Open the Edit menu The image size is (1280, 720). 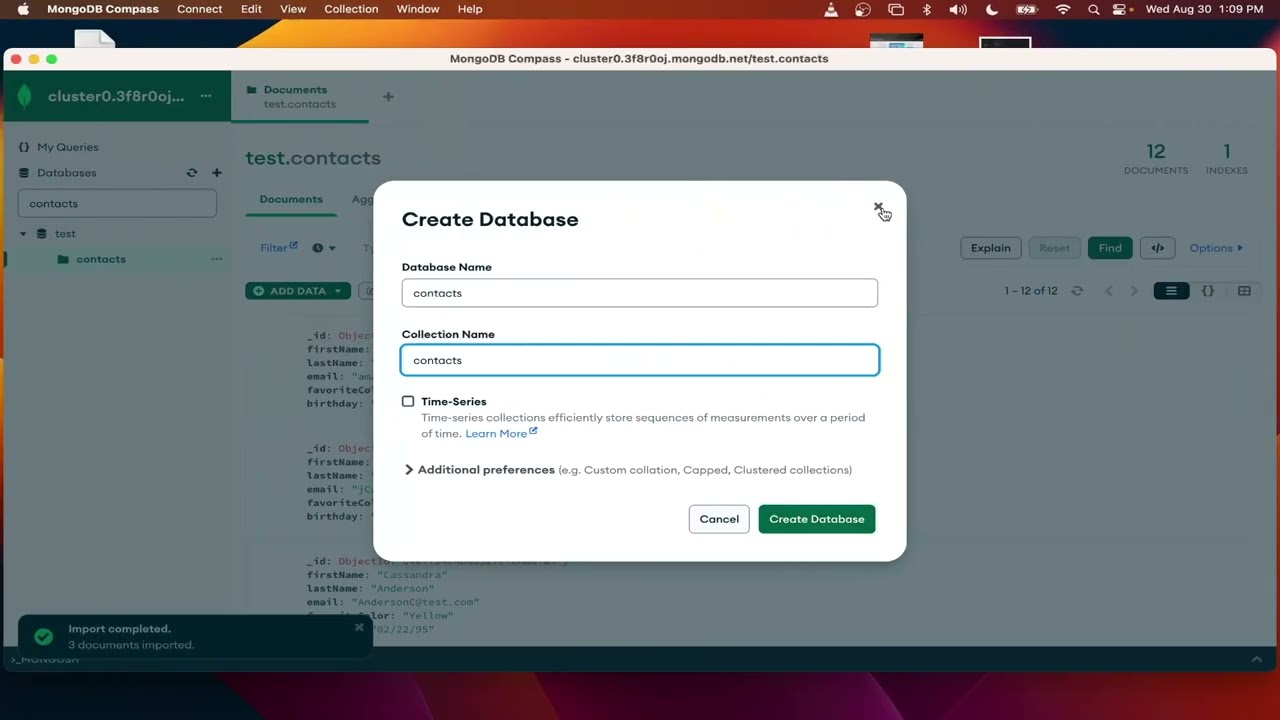[251, 9]
